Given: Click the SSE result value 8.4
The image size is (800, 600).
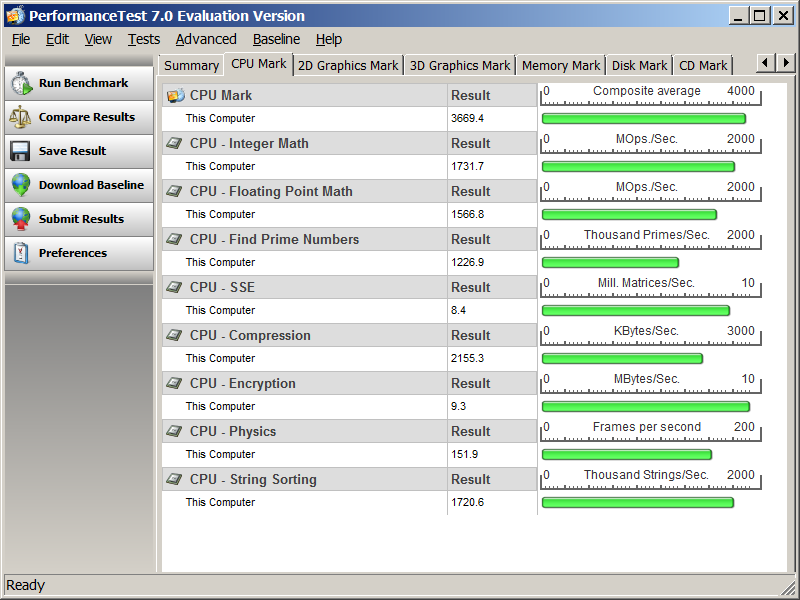Looking at the screenshot, I should (x=458, y=310).
